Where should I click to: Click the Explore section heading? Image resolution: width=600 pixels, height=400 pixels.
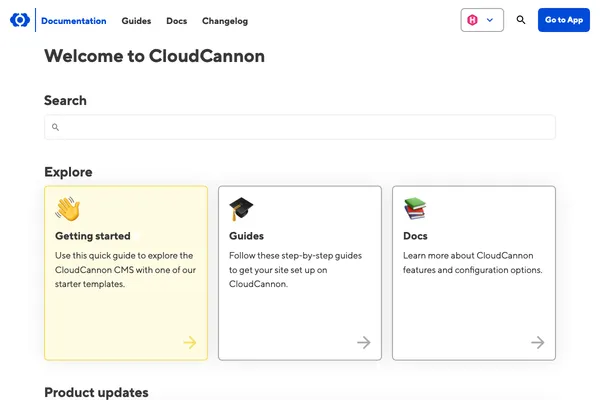pyautogui.click(x=68, y=172)
